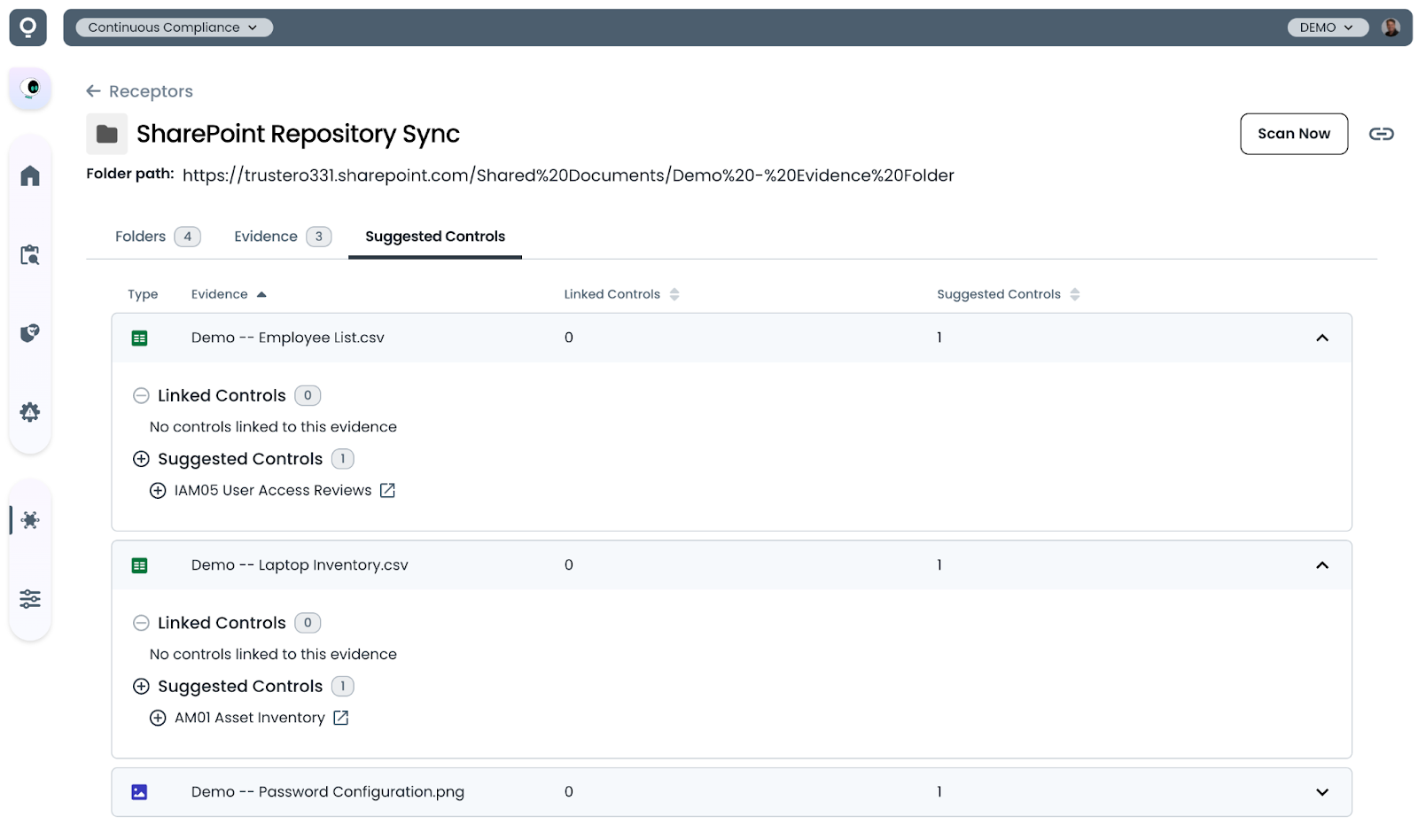The height and width of the screenshot is (840, 1418).
Task: Open IAM05 User Access Reviews external link icon
Action: pos(387,491)
